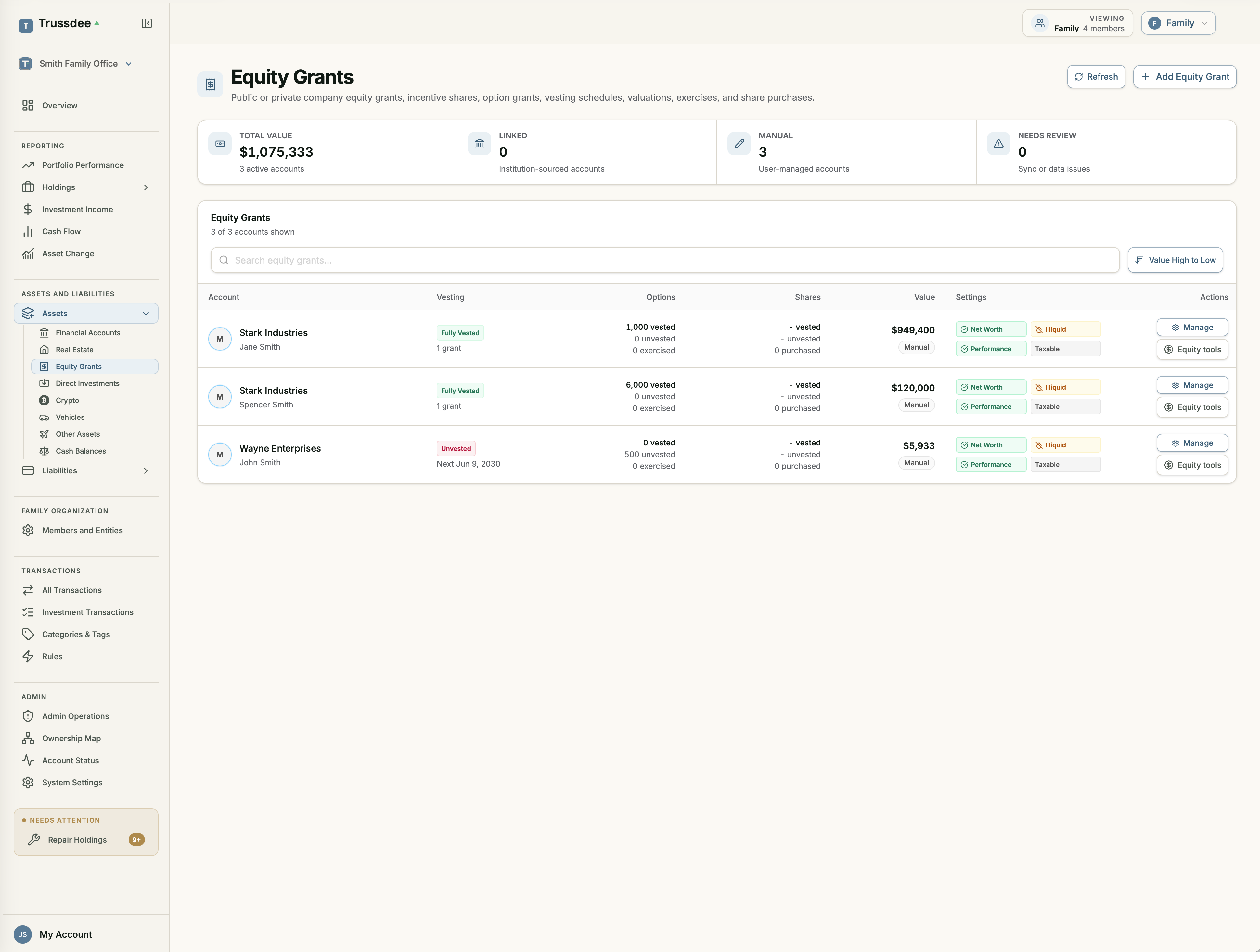The width and height of the screenshot is (1260, 952).
Task: Toggle Performance for Spencer Smith's grant
Action: click(991, 407)
